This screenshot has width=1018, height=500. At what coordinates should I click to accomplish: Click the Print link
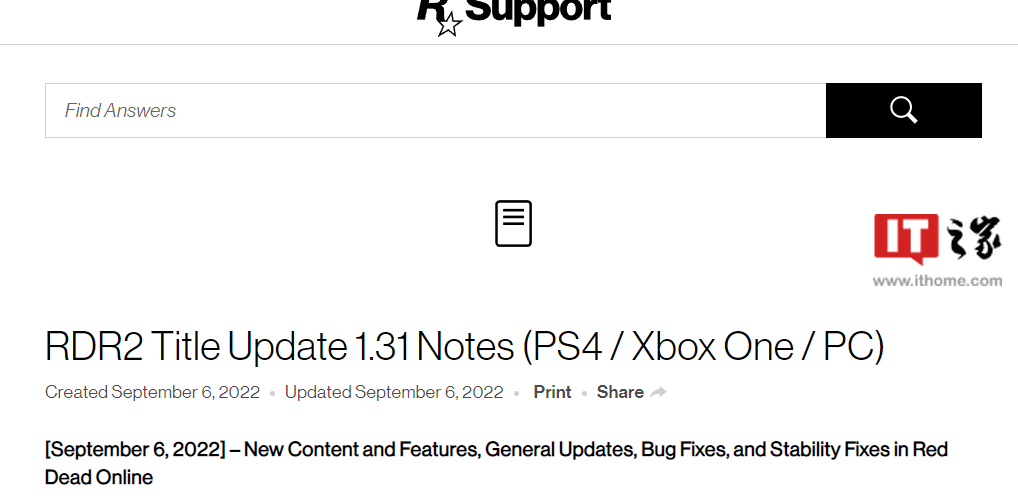click(x=552, y=392)
